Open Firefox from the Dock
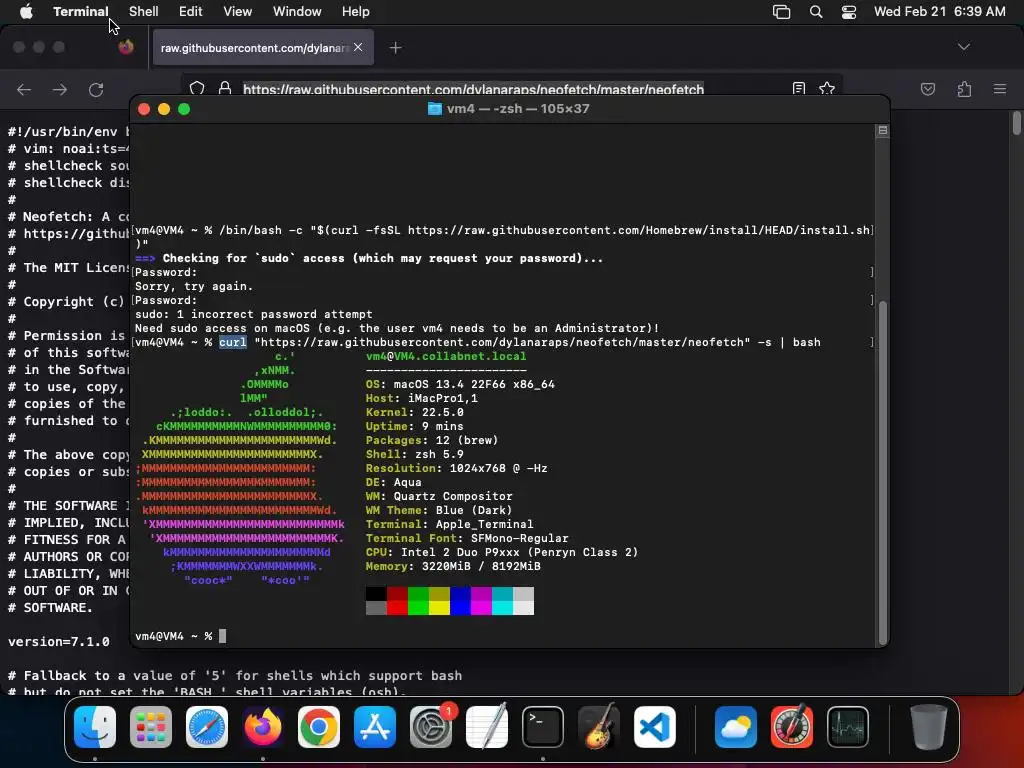1024x768 pixels. 263,726
